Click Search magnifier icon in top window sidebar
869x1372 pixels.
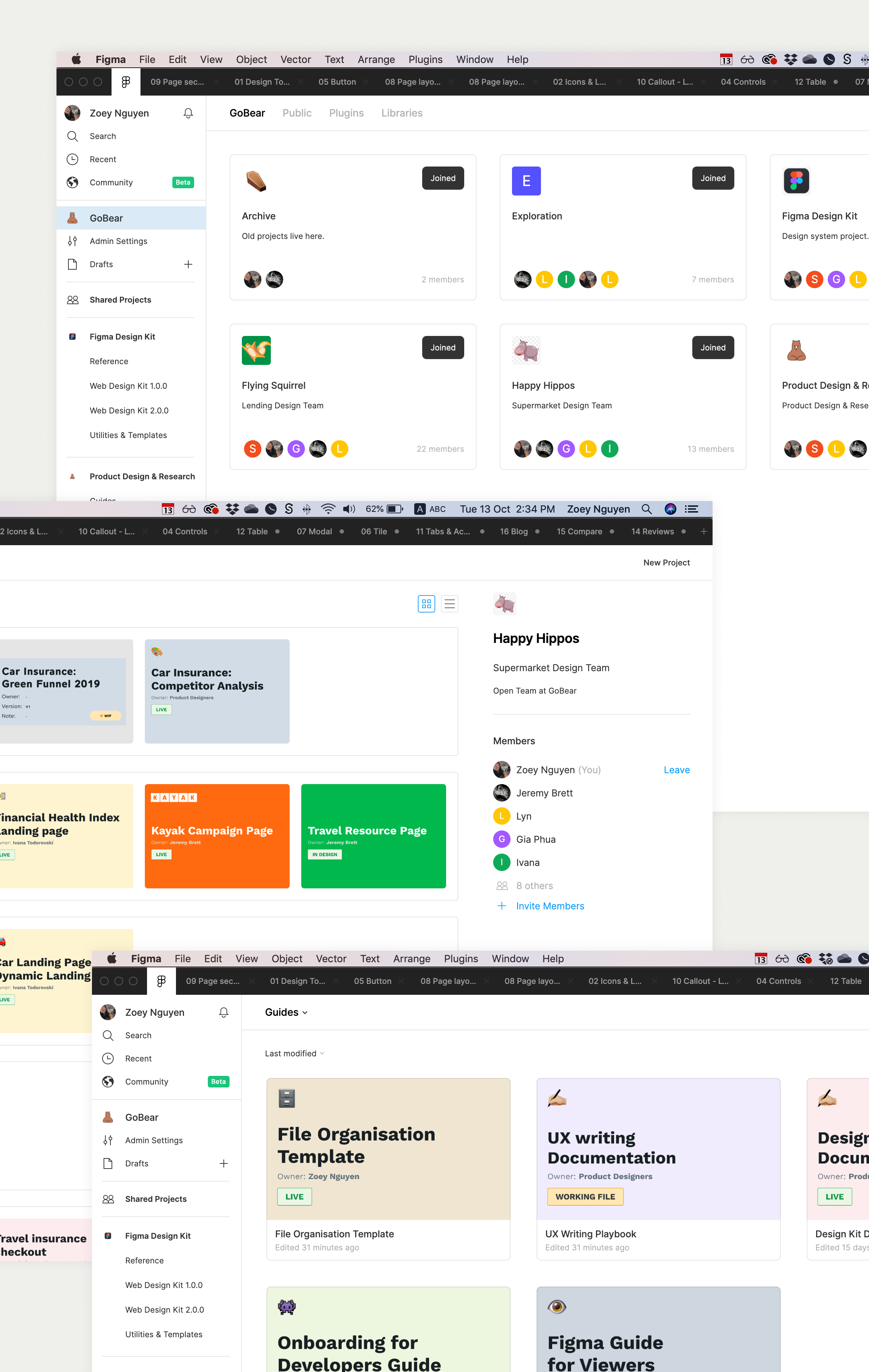(x=72, y=136)
